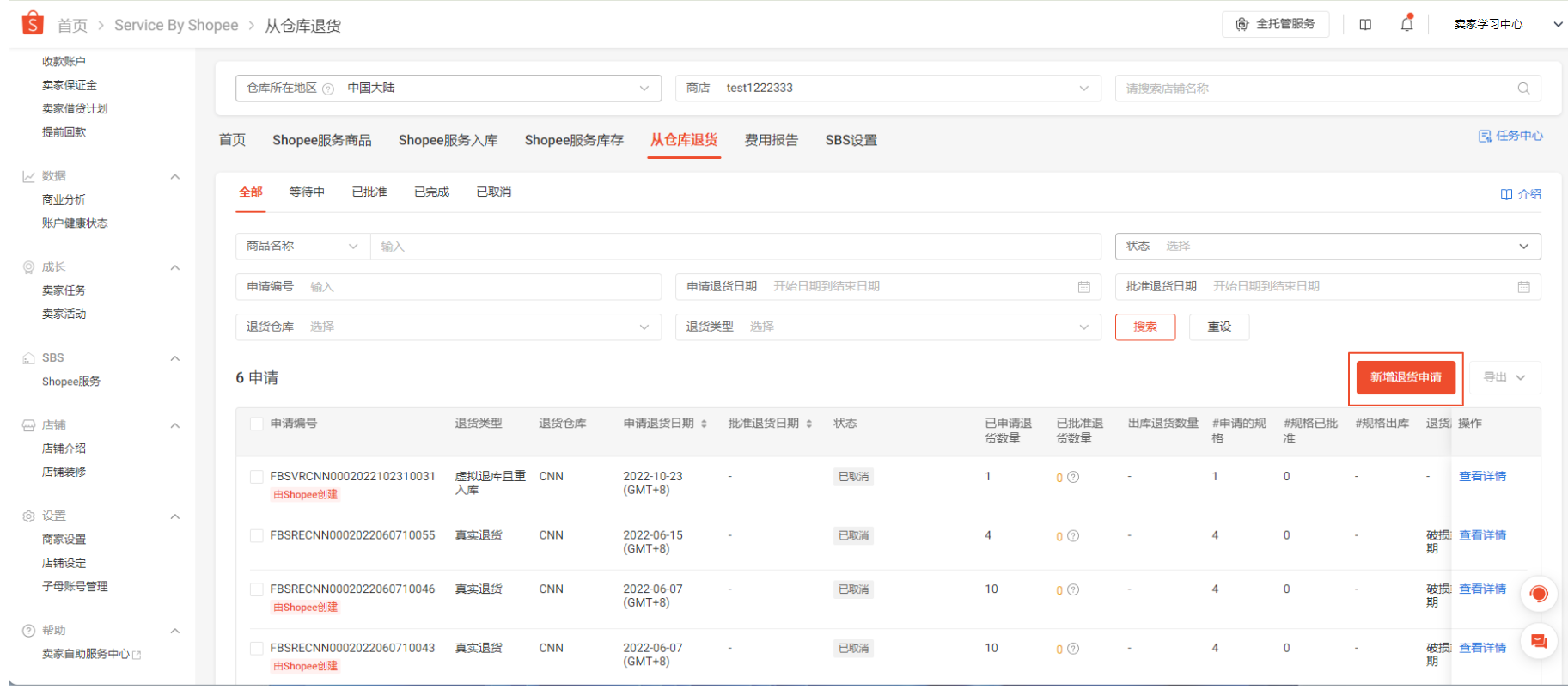Click the 申请编号 input field
The height and width of the screenshot is (690, 1568).
click(448, 287)
